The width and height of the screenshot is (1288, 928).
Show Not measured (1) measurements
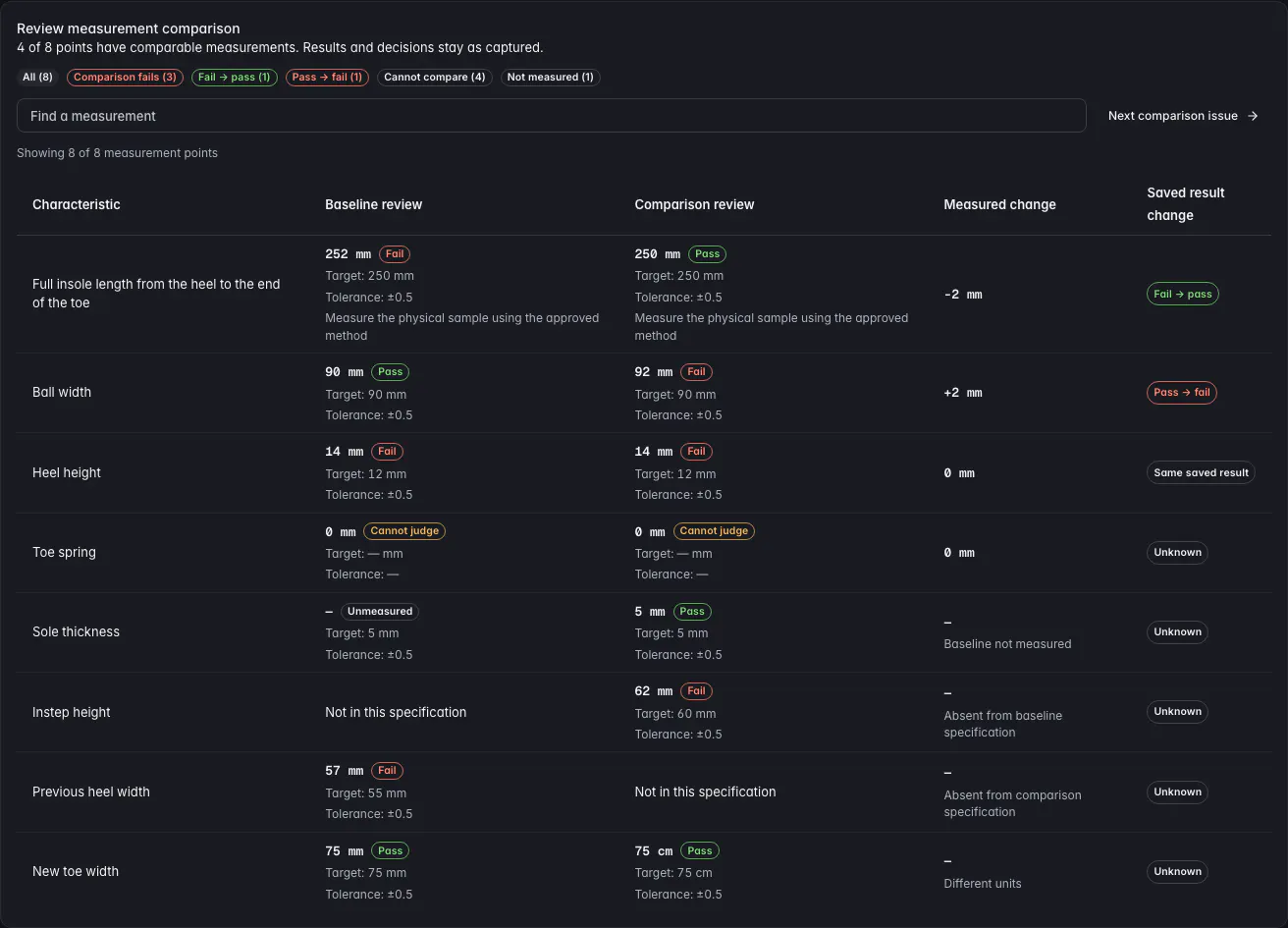(x=551, y=77)
